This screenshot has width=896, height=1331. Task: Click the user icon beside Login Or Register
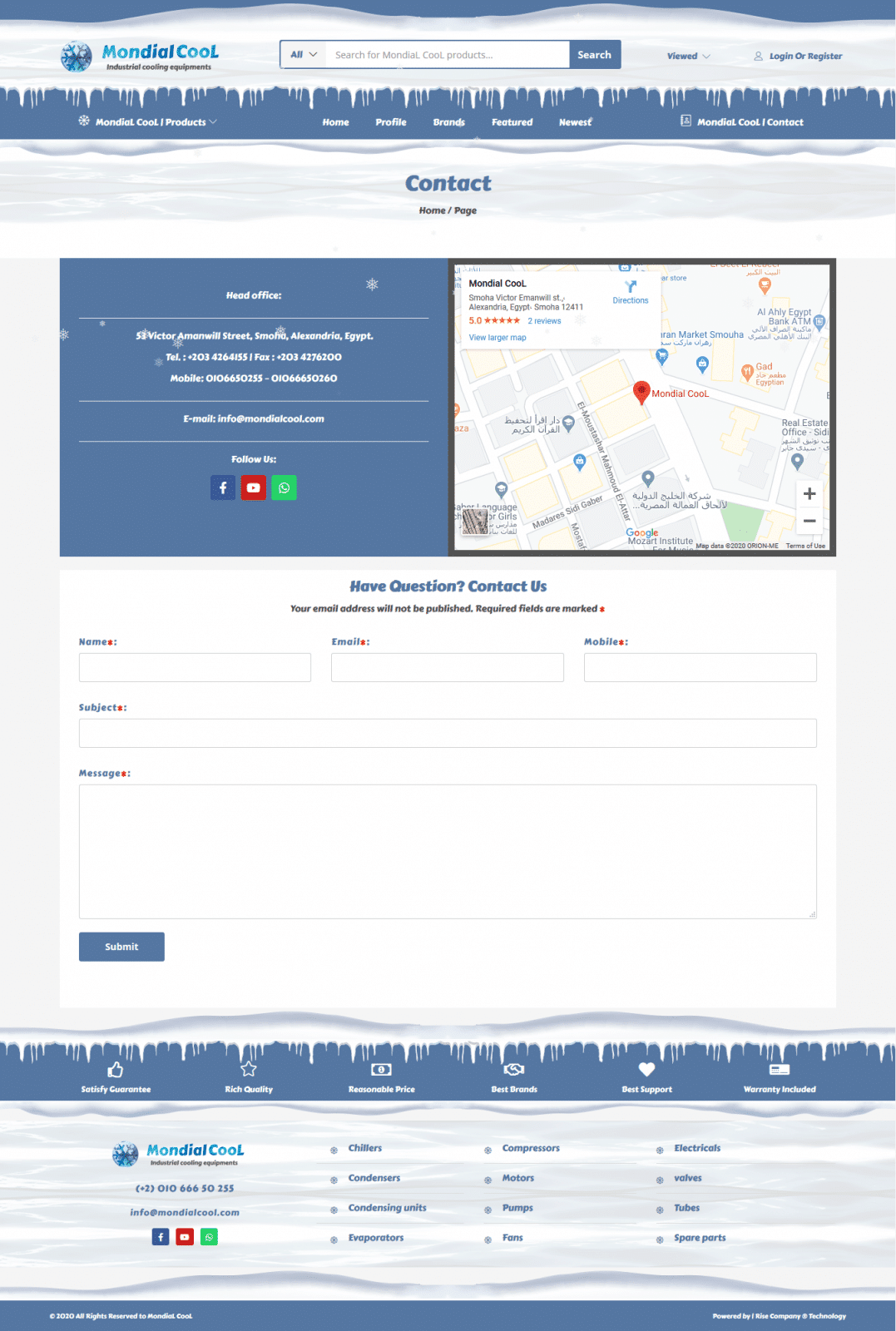[x=759, y=57]
